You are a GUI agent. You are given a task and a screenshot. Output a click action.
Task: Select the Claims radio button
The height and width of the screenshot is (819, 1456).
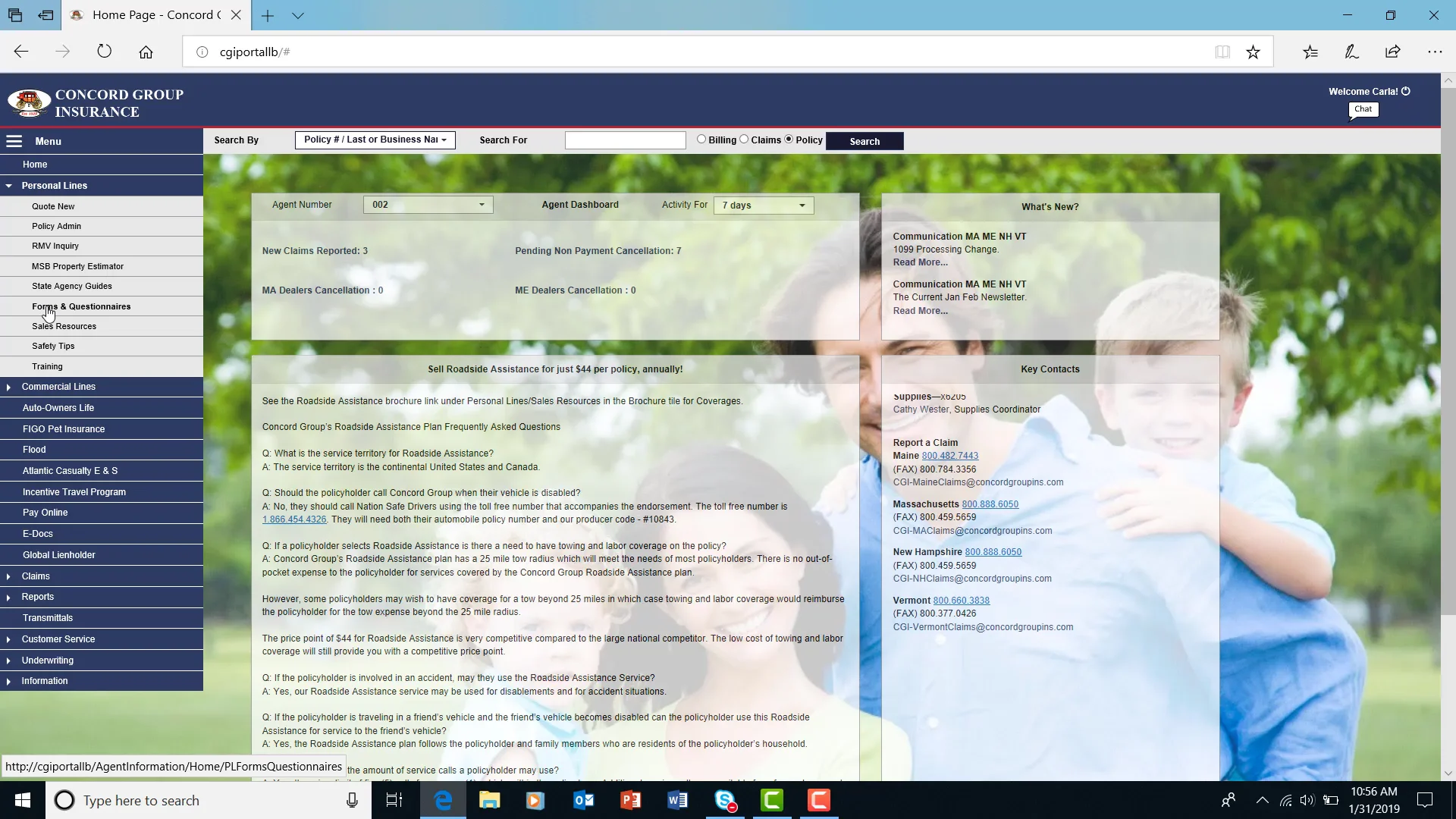coord(744,140)
